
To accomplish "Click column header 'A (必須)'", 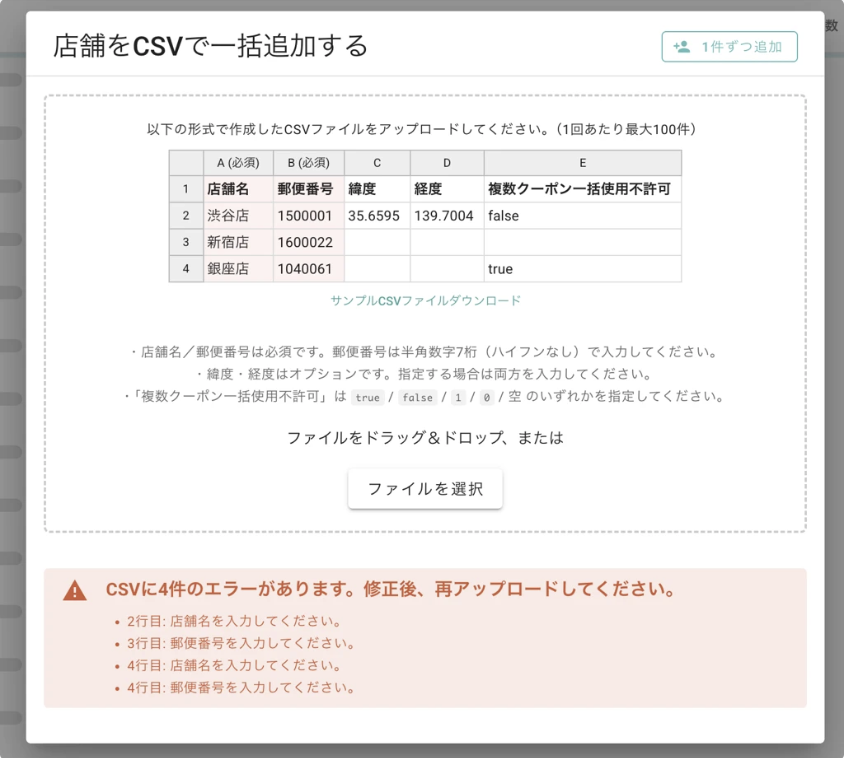I will 238,163.
